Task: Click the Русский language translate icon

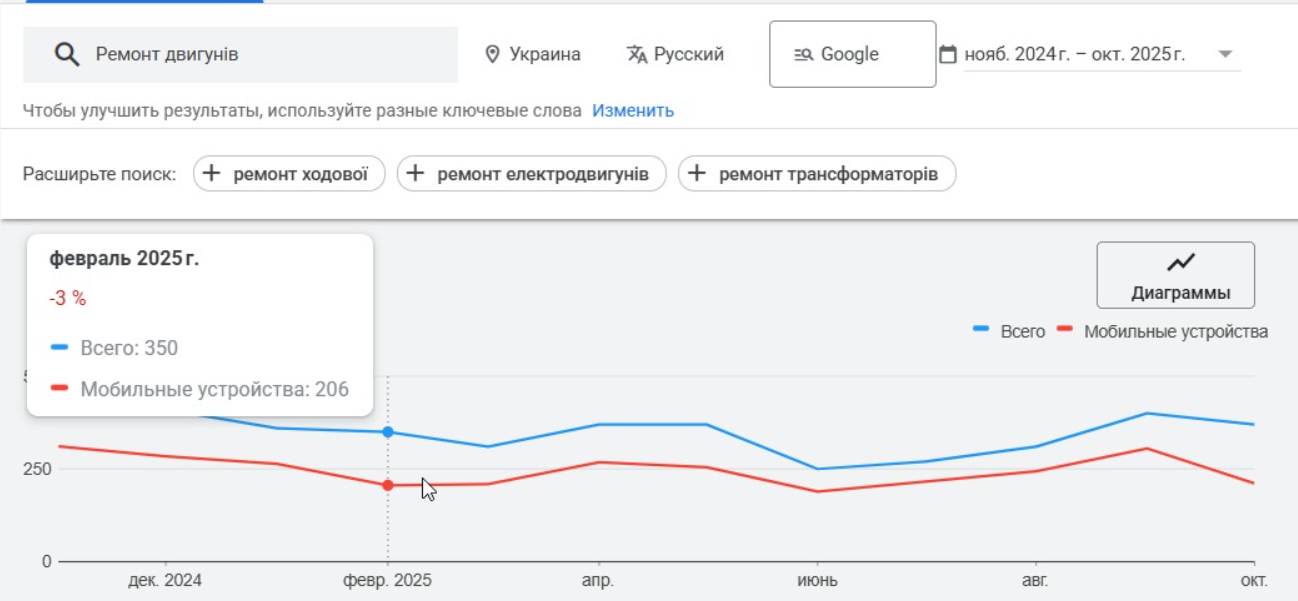Action: [x=637, y=54]
